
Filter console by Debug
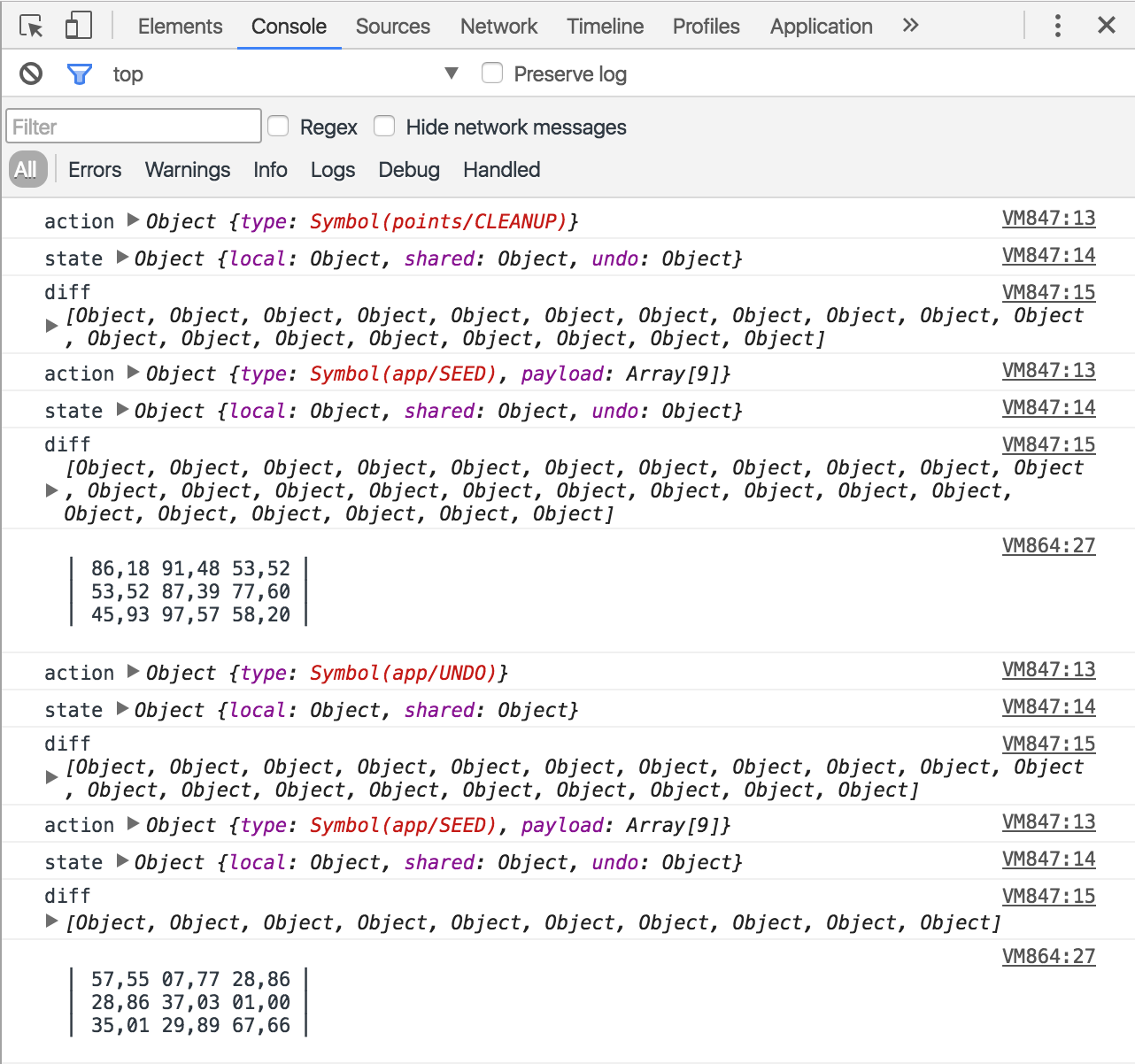coord(409,169)
